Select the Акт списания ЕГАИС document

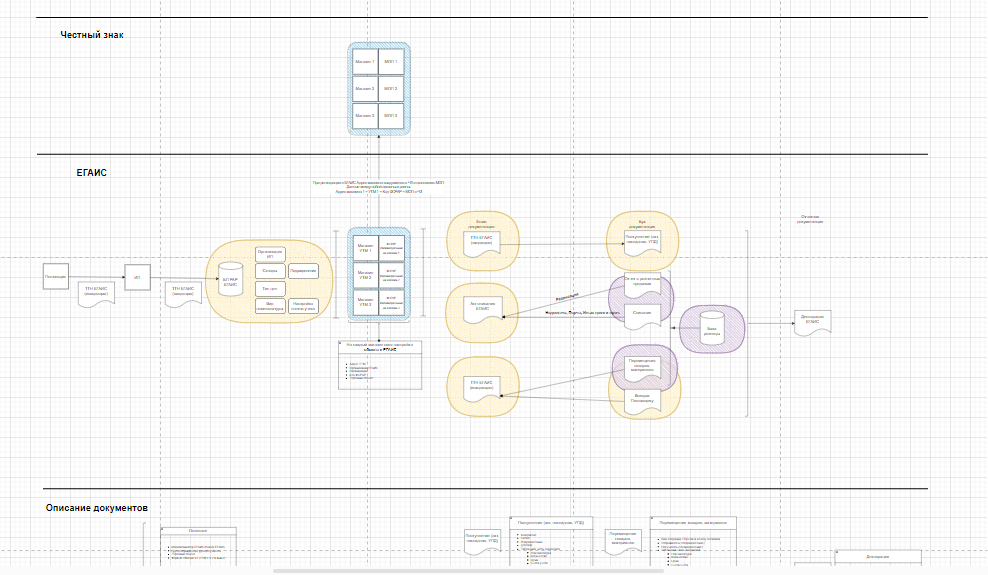(483, 311)
